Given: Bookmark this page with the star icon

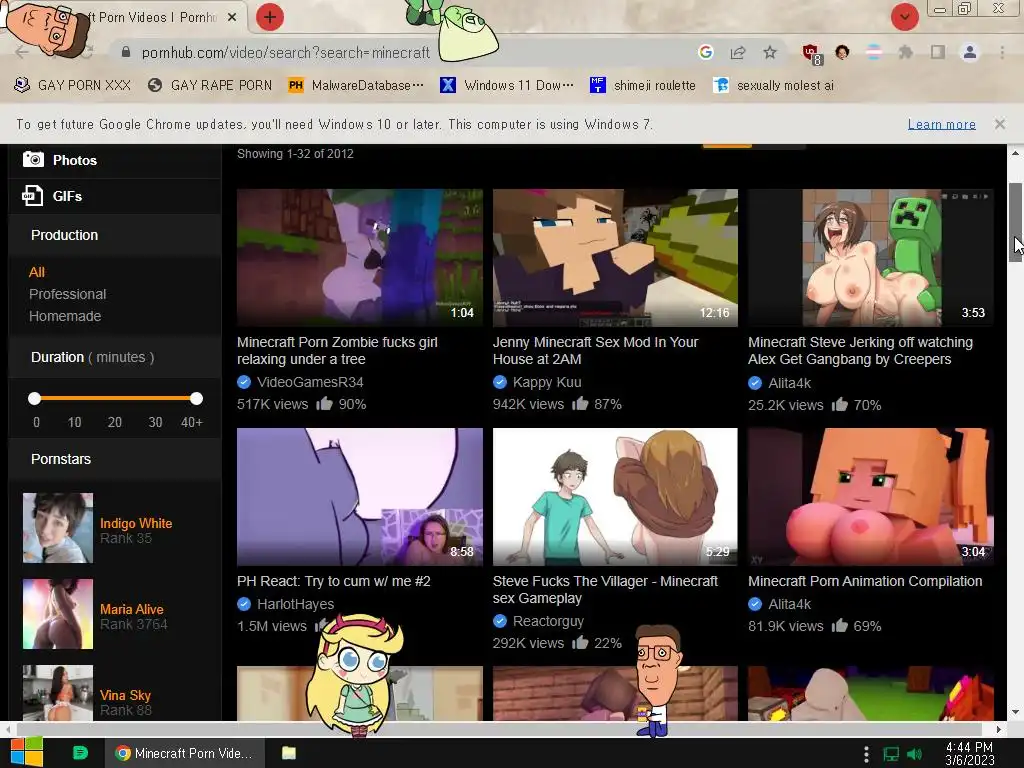Looking at the screenshot, I should [x=770, y=52].
